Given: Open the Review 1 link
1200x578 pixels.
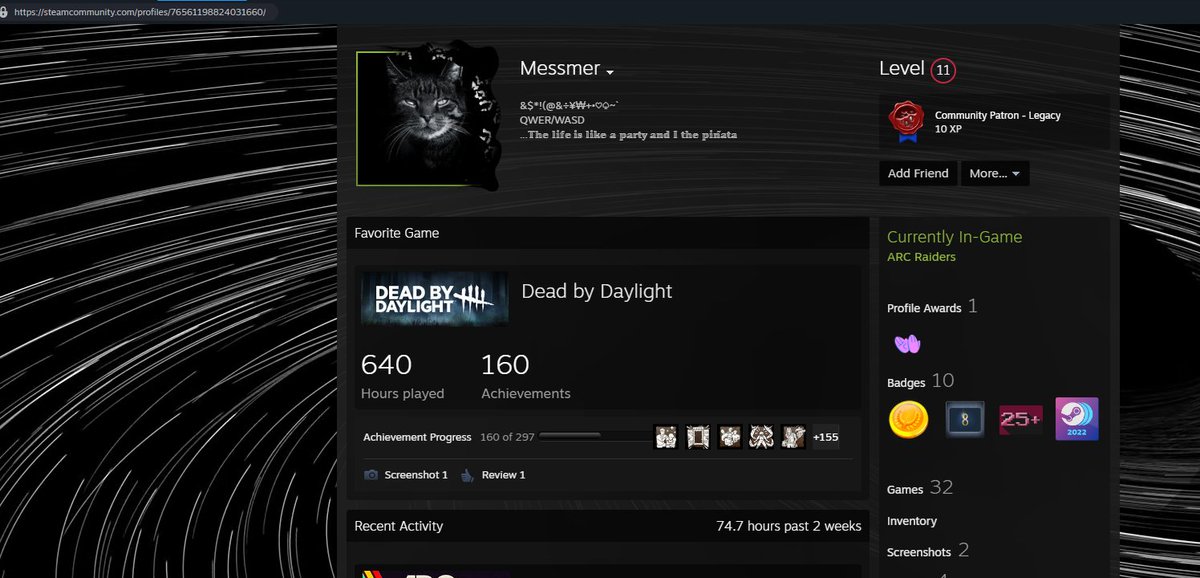Looking at the screenshot, I should 503,475.
